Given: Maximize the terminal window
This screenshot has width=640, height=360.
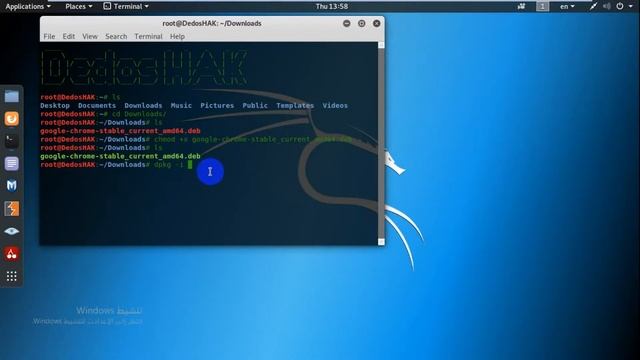Looking at the screenshot, I should (x=362, y=24).
